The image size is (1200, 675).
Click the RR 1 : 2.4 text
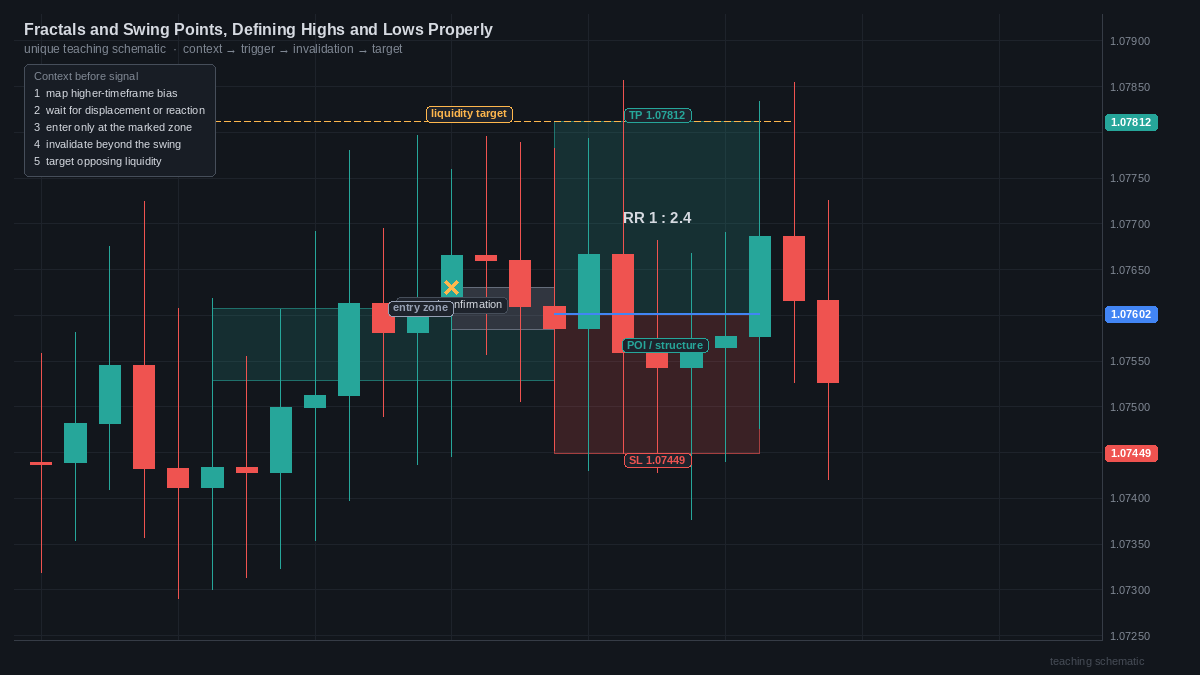point(657,218)
